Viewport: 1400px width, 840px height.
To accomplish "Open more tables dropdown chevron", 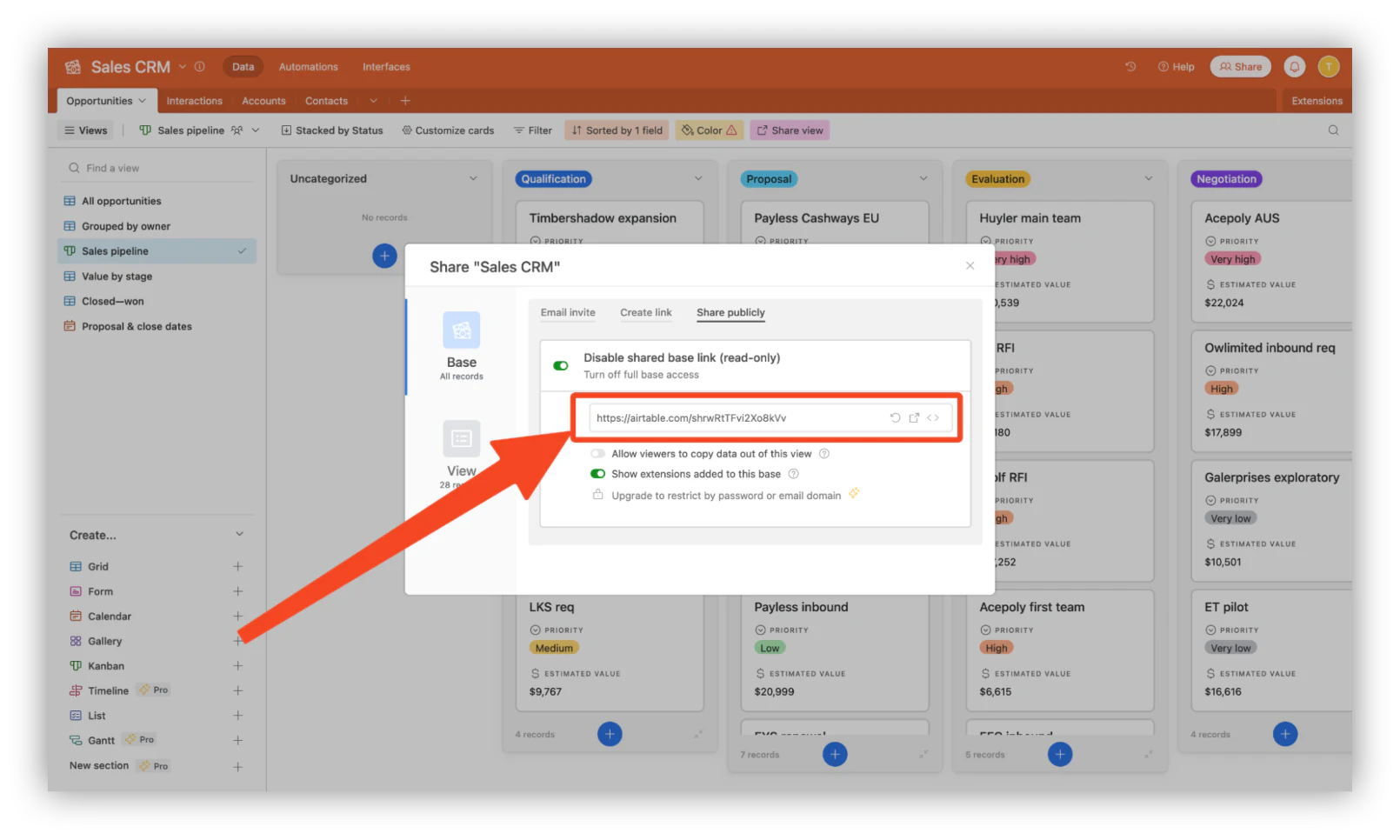I will (373, 101).
